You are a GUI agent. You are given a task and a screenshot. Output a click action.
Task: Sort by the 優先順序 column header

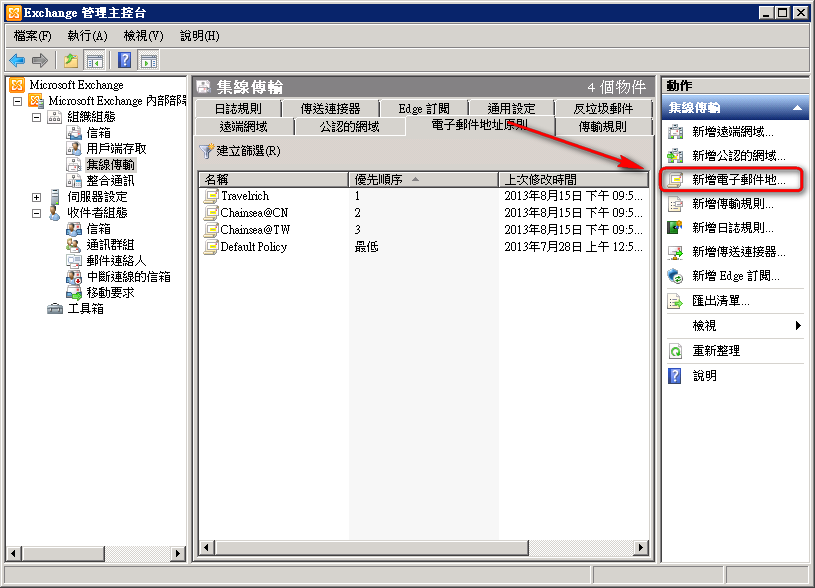point(423,180)
